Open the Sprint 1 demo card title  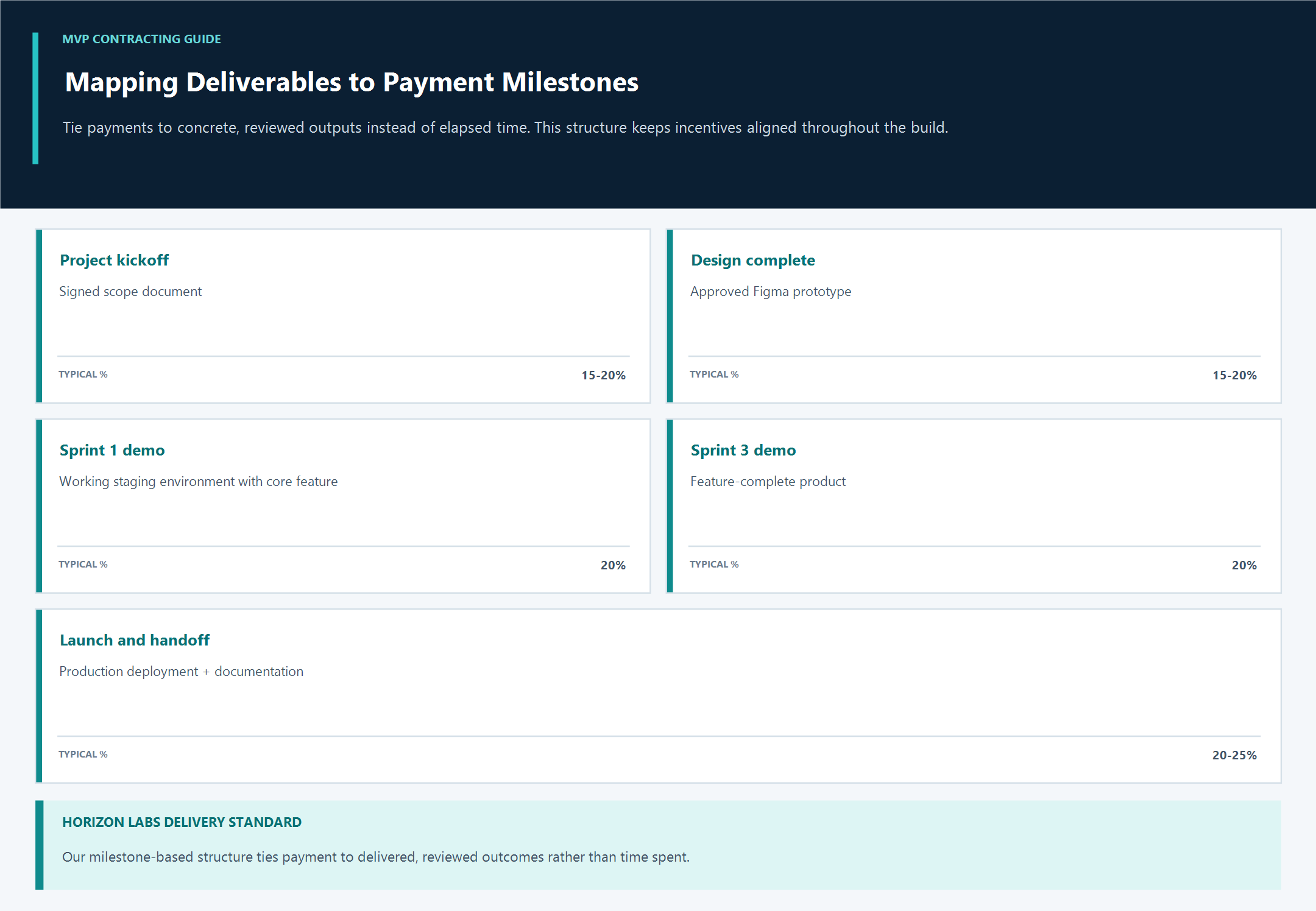coord(112,450)
